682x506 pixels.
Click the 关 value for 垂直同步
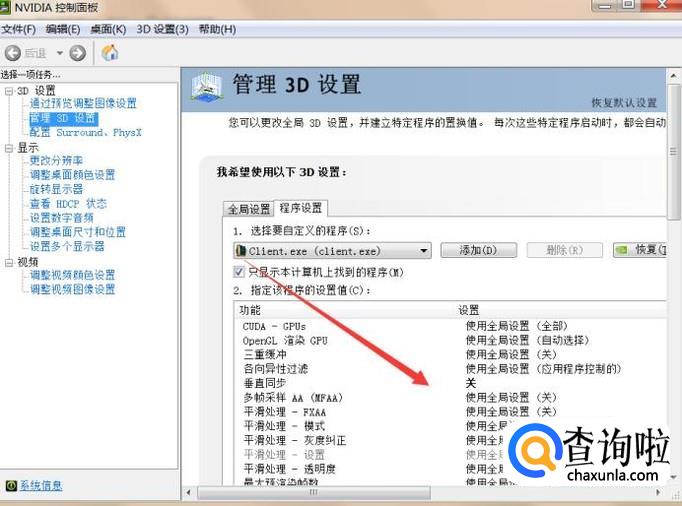coord(471,383)
